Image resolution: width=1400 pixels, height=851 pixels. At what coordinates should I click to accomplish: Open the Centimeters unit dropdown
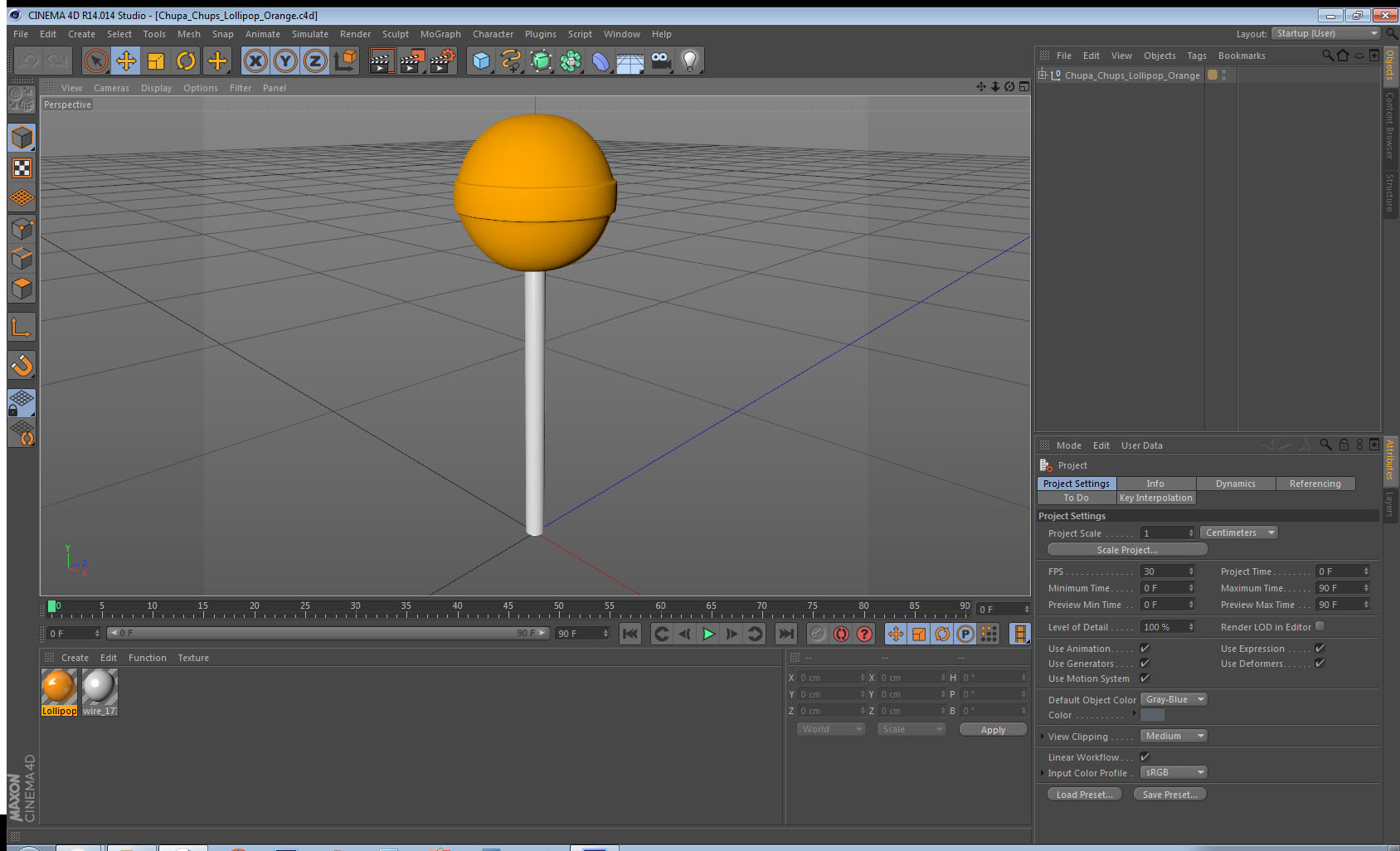1239,532
